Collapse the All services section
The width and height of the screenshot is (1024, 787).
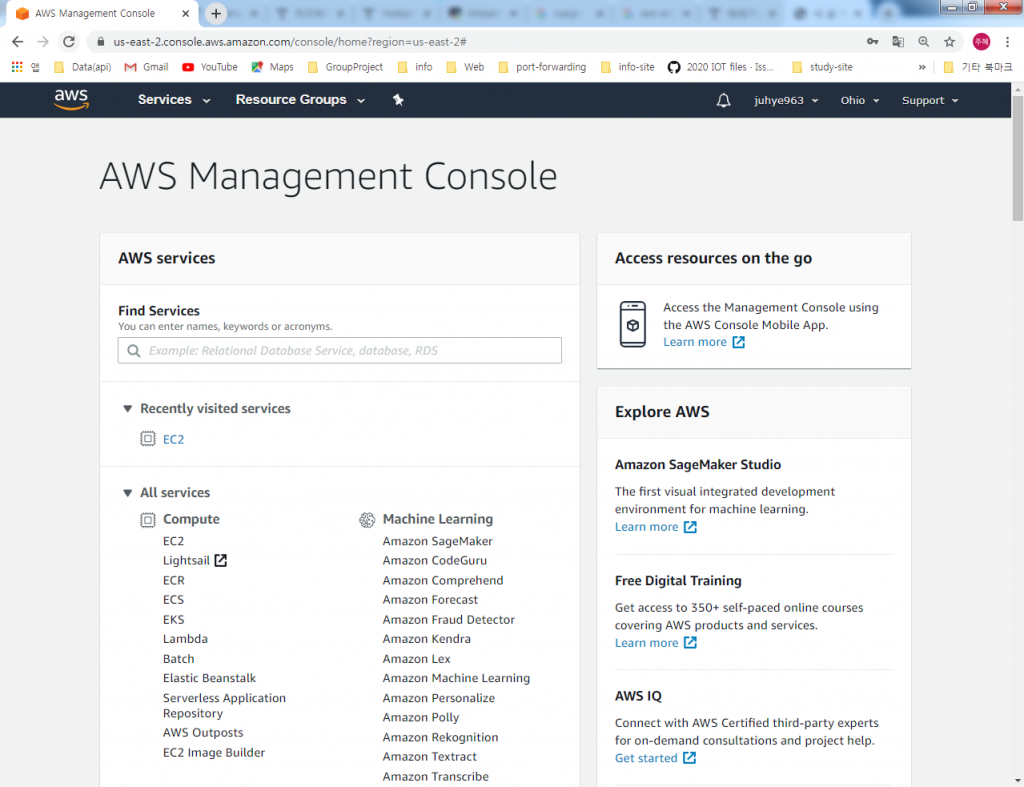[x=127, y=493]
